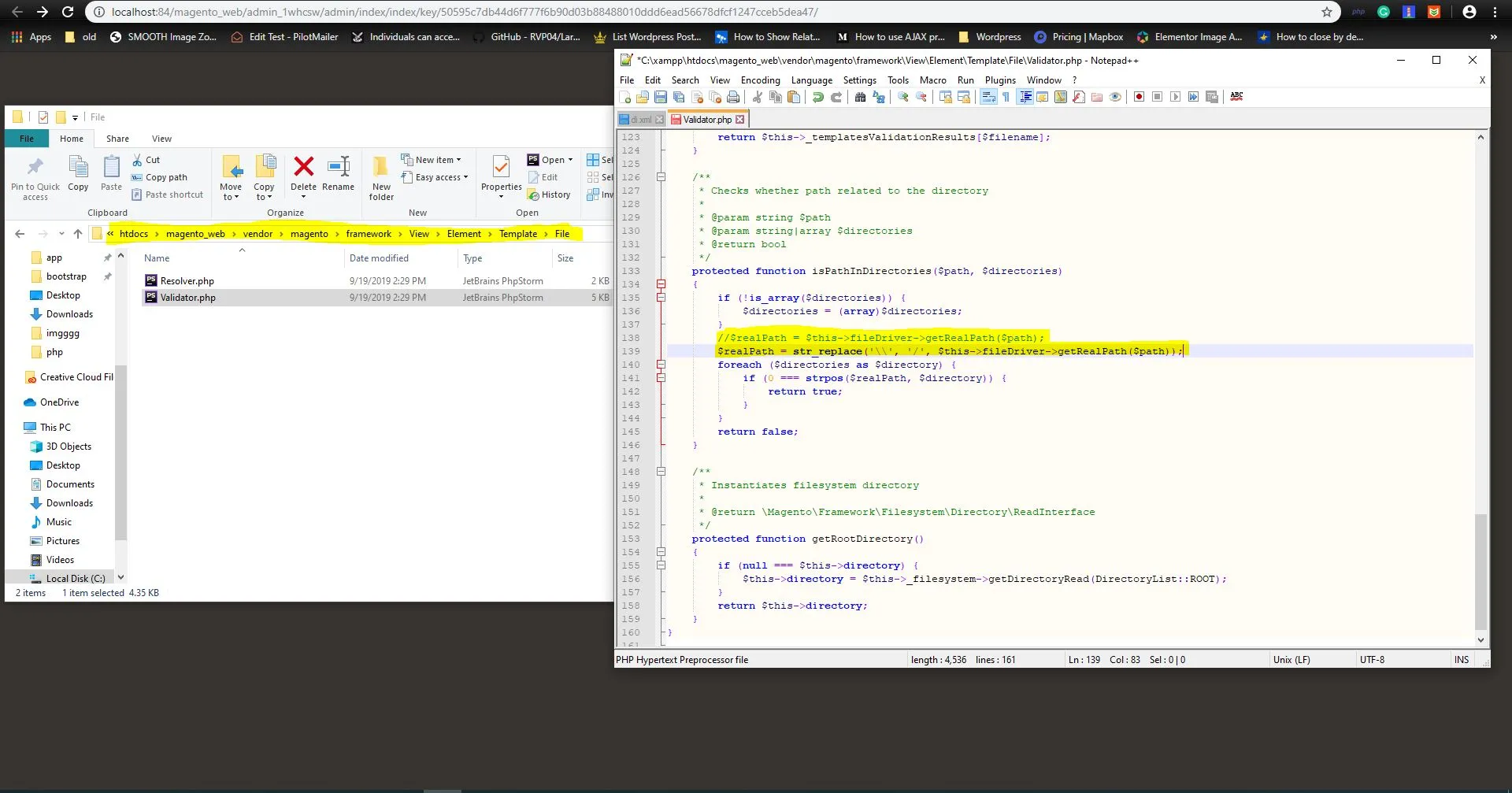Viewport: 1512px width, 793px height.
Task: Click the Zoom In magnifier icon
Action: point(903,97)
